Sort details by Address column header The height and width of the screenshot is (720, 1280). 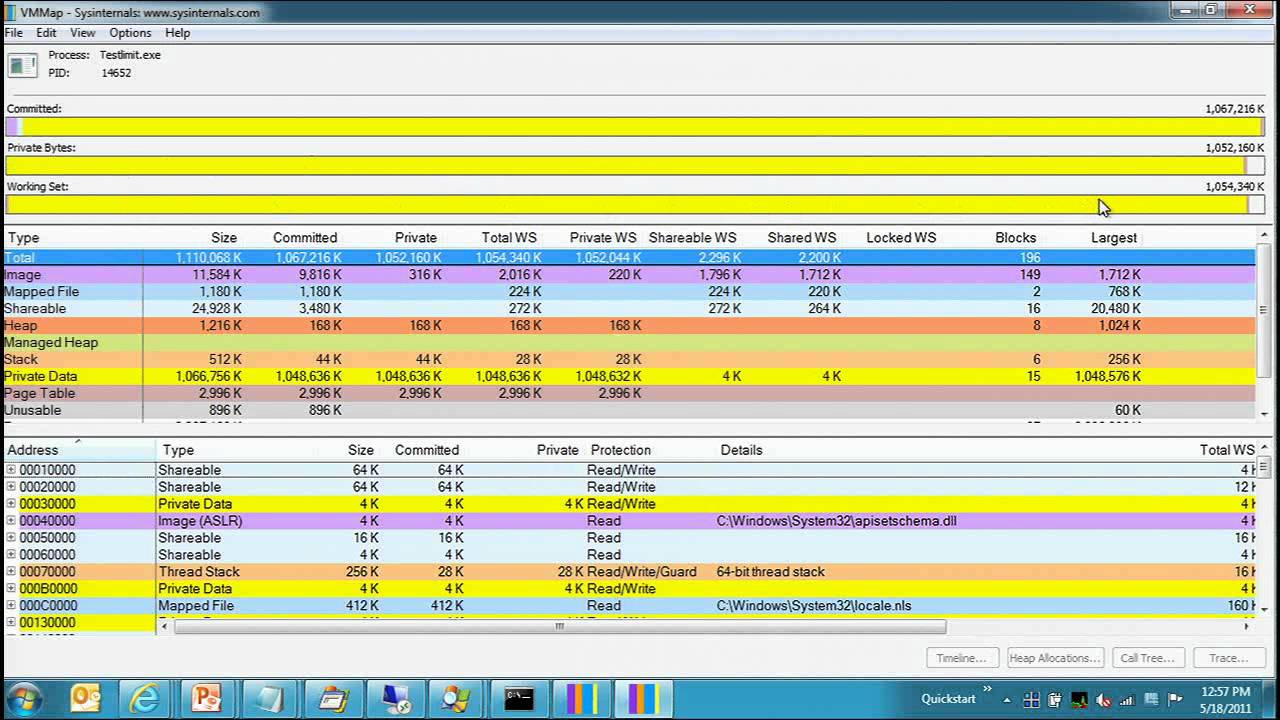[x=32, y=450]
